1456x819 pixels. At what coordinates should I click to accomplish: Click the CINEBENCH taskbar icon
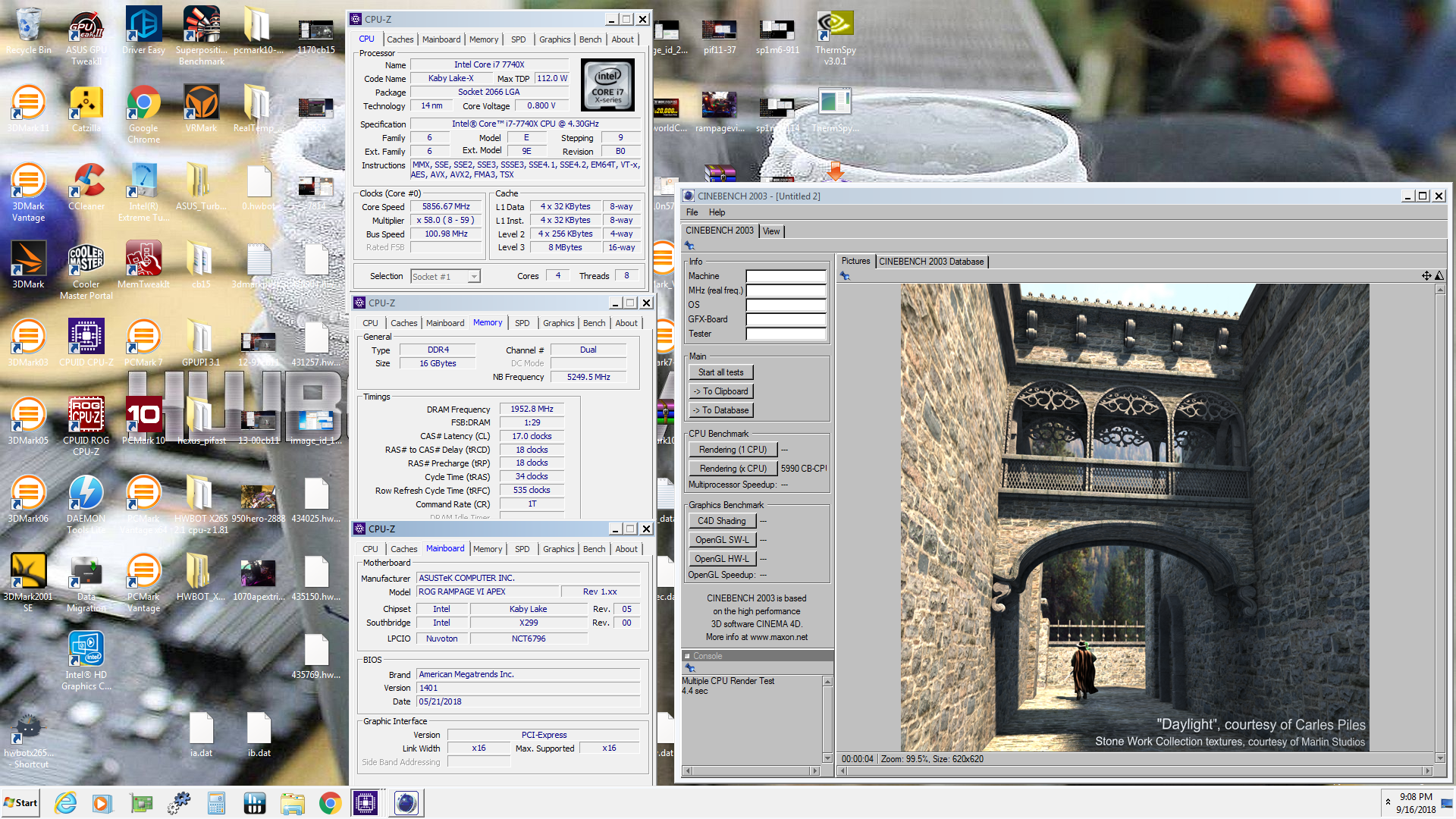[406, 803]
